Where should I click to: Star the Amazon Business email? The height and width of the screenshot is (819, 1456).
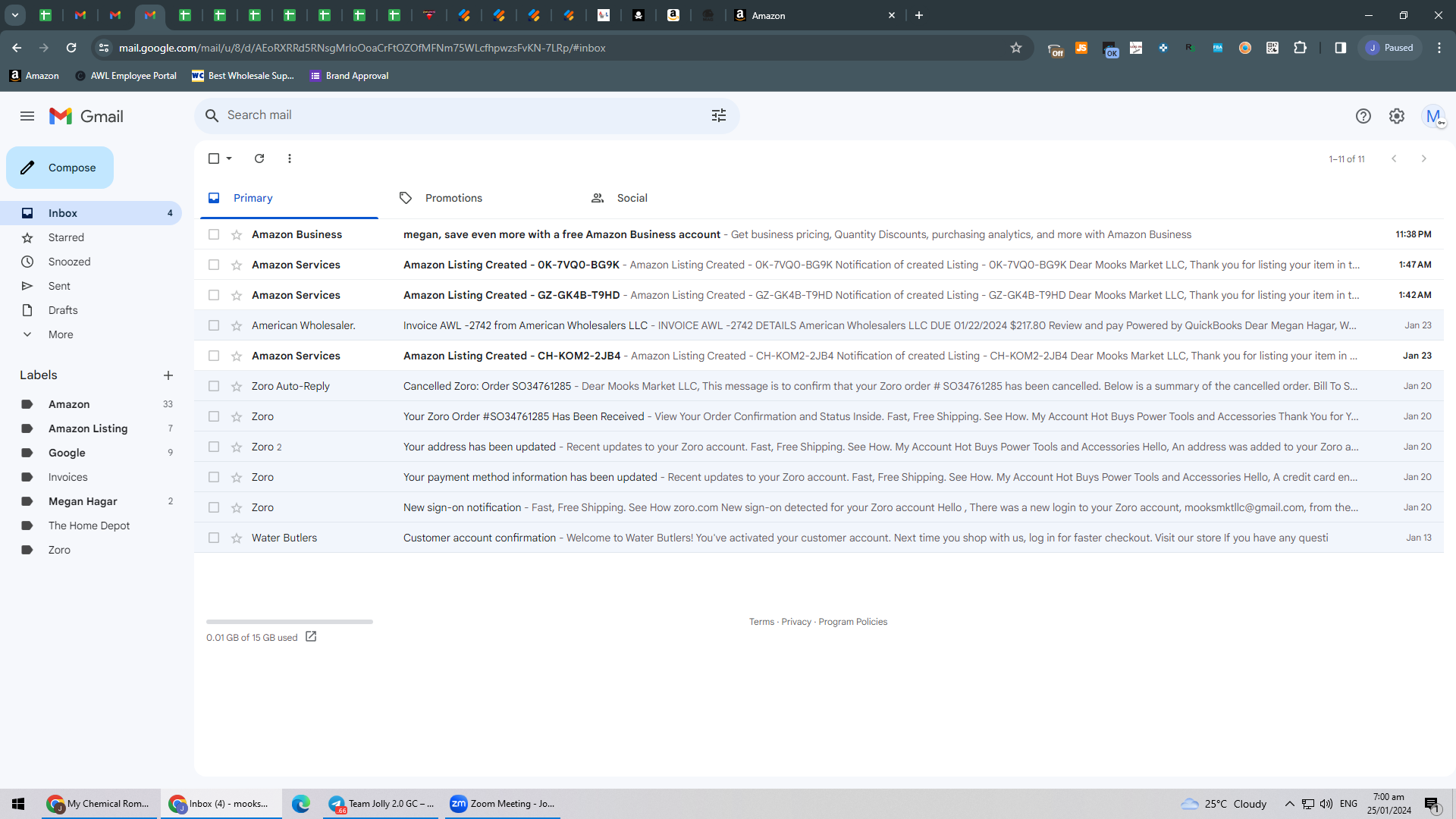(x=237, y=235)
